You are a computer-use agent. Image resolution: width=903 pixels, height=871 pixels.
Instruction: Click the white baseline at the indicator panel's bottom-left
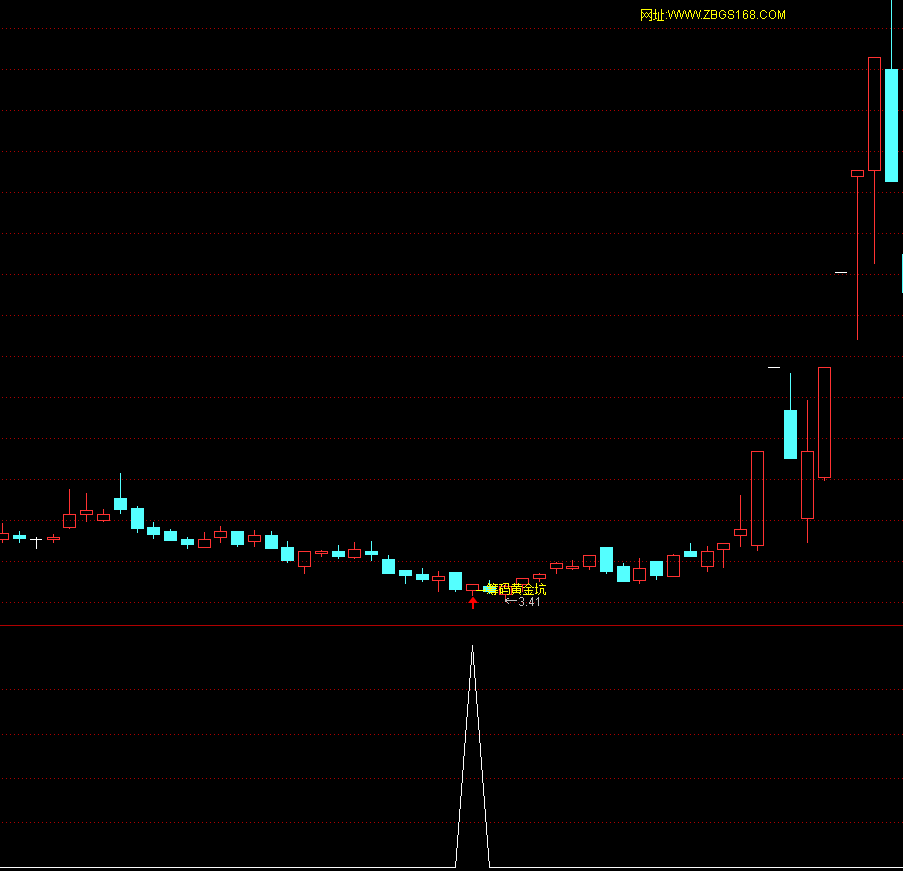point(100,867)
